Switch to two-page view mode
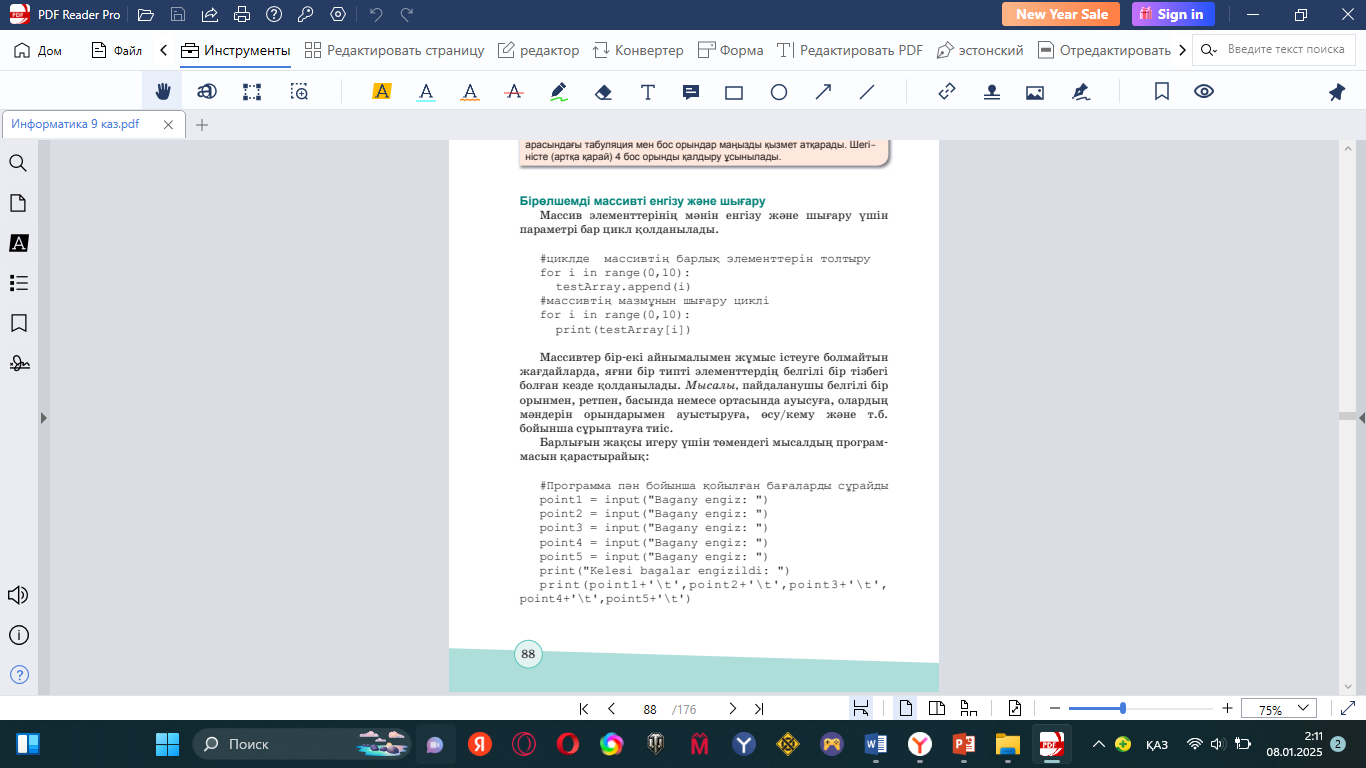The image size is (1366, 768). click(937, 709)
